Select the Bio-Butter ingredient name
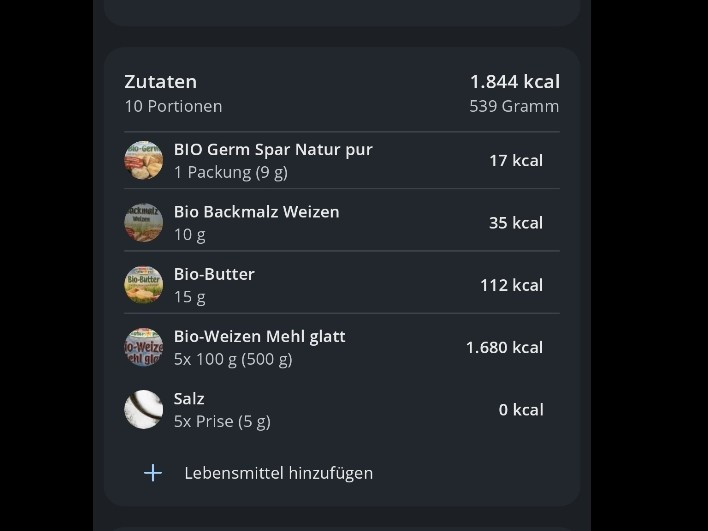 214,274
